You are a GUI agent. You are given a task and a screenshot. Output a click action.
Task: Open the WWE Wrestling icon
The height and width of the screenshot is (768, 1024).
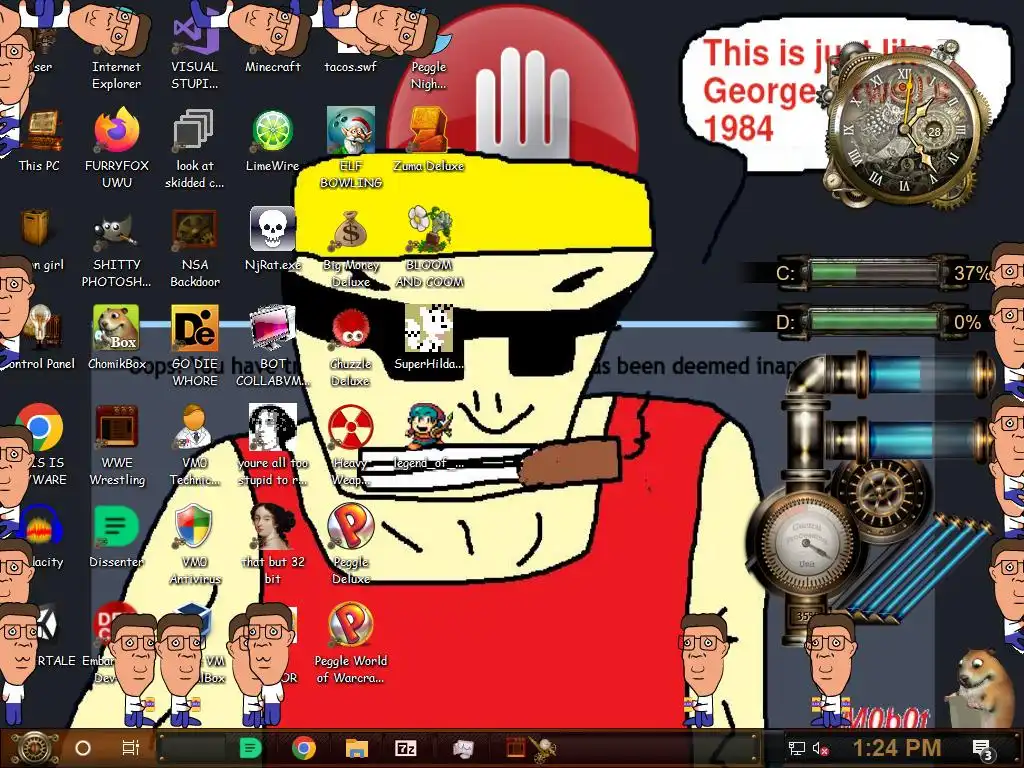tap(117, 445)
